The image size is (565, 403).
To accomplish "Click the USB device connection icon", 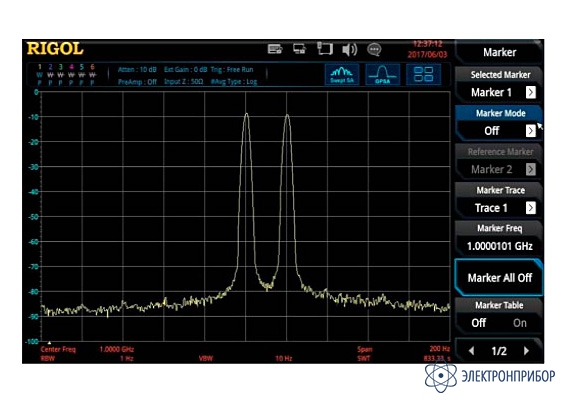I will coord(325,49).
